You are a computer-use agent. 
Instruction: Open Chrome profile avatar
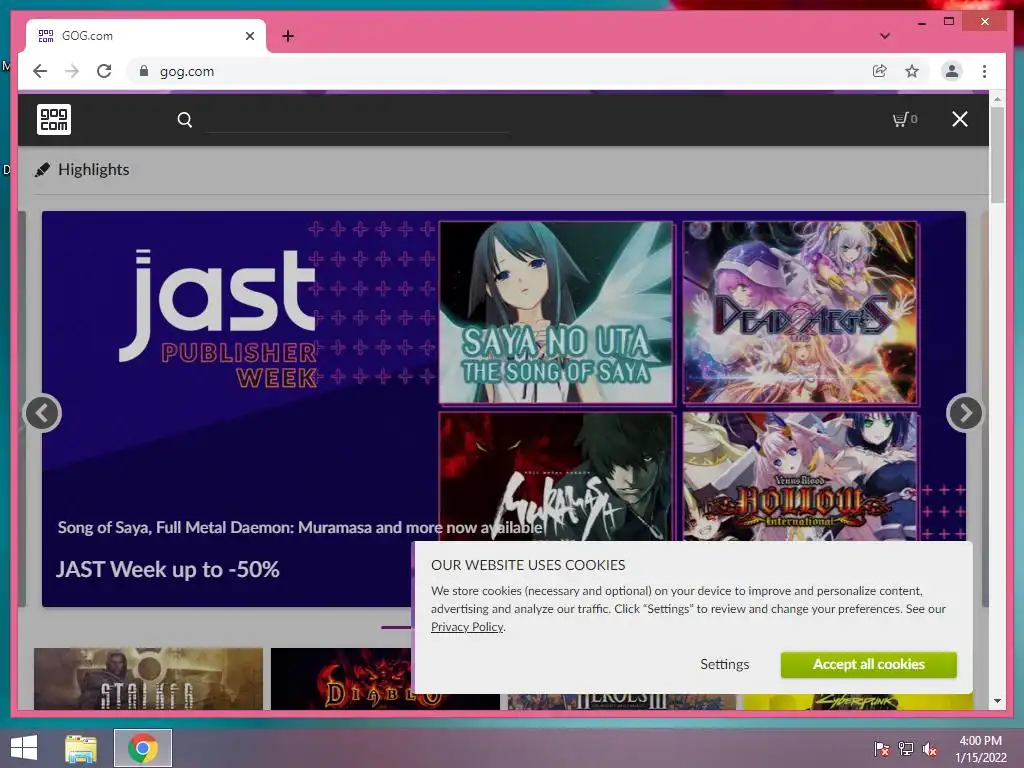point(952,71)
